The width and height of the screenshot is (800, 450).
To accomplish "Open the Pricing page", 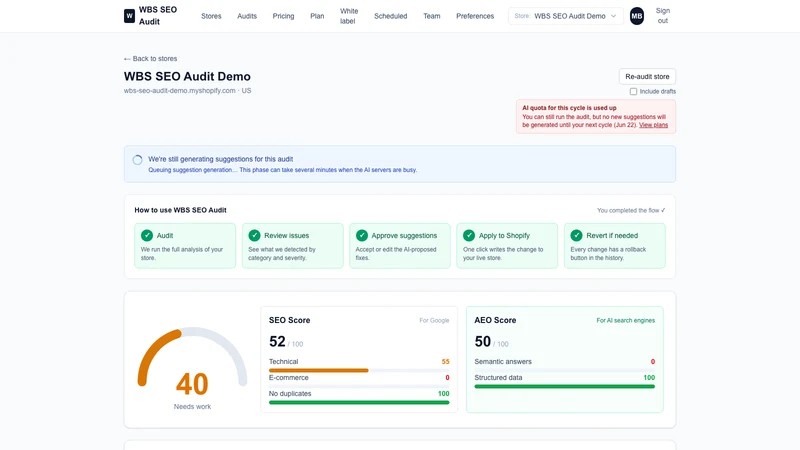I will [x=283, y=16].
